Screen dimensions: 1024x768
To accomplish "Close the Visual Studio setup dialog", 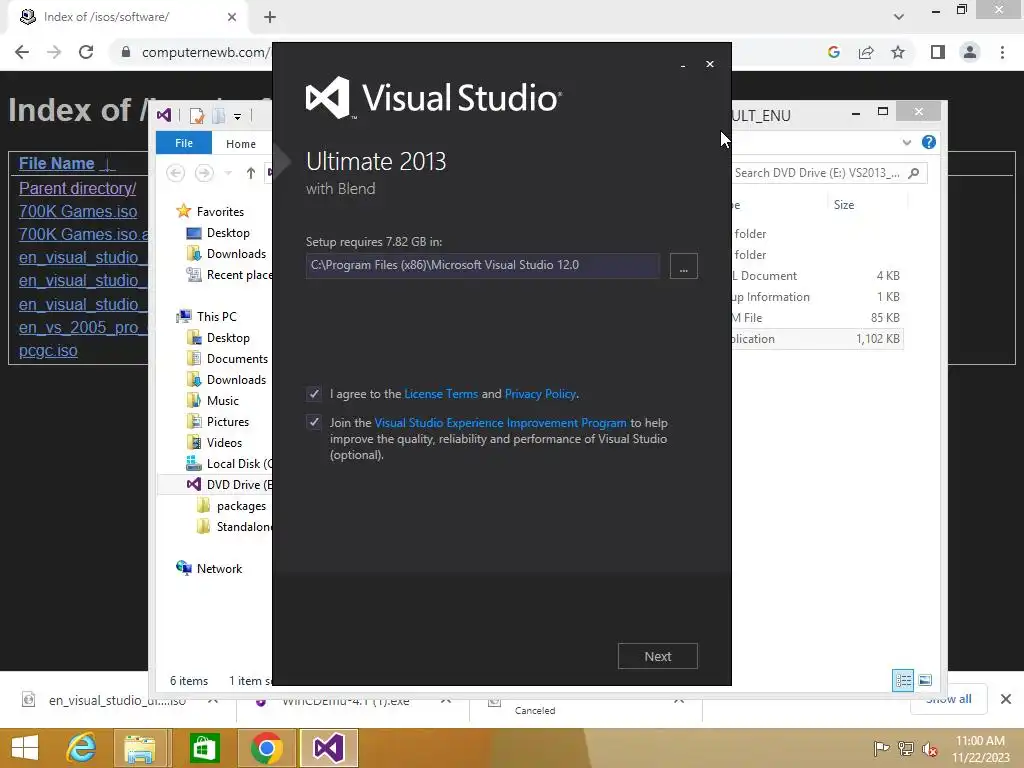I will coord(710,64).
